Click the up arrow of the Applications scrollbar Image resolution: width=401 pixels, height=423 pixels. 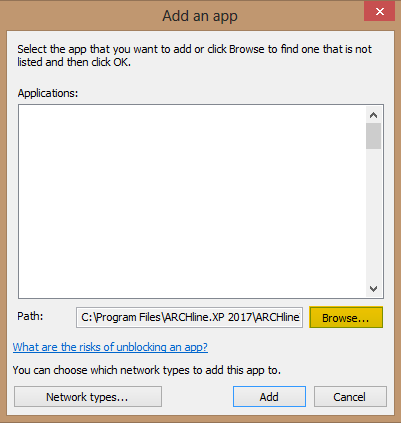coord(373,115)
